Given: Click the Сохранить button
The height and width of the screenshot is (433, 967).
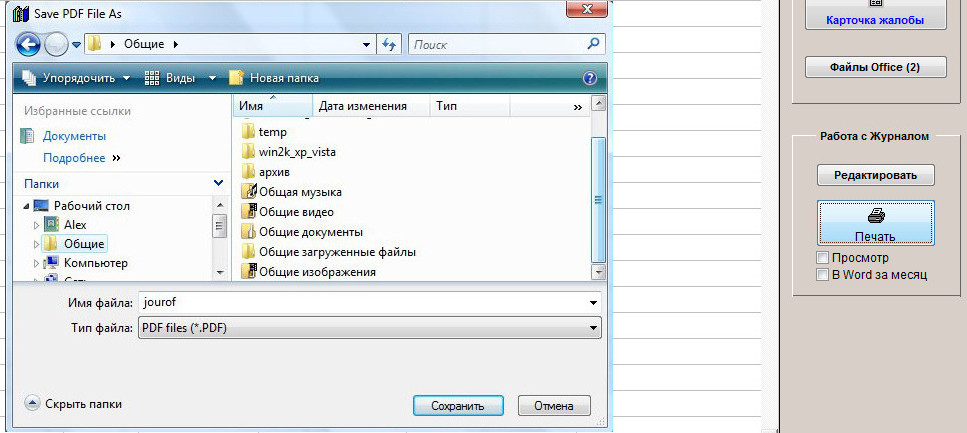Looking at the screenshot, I should point(458,406).
